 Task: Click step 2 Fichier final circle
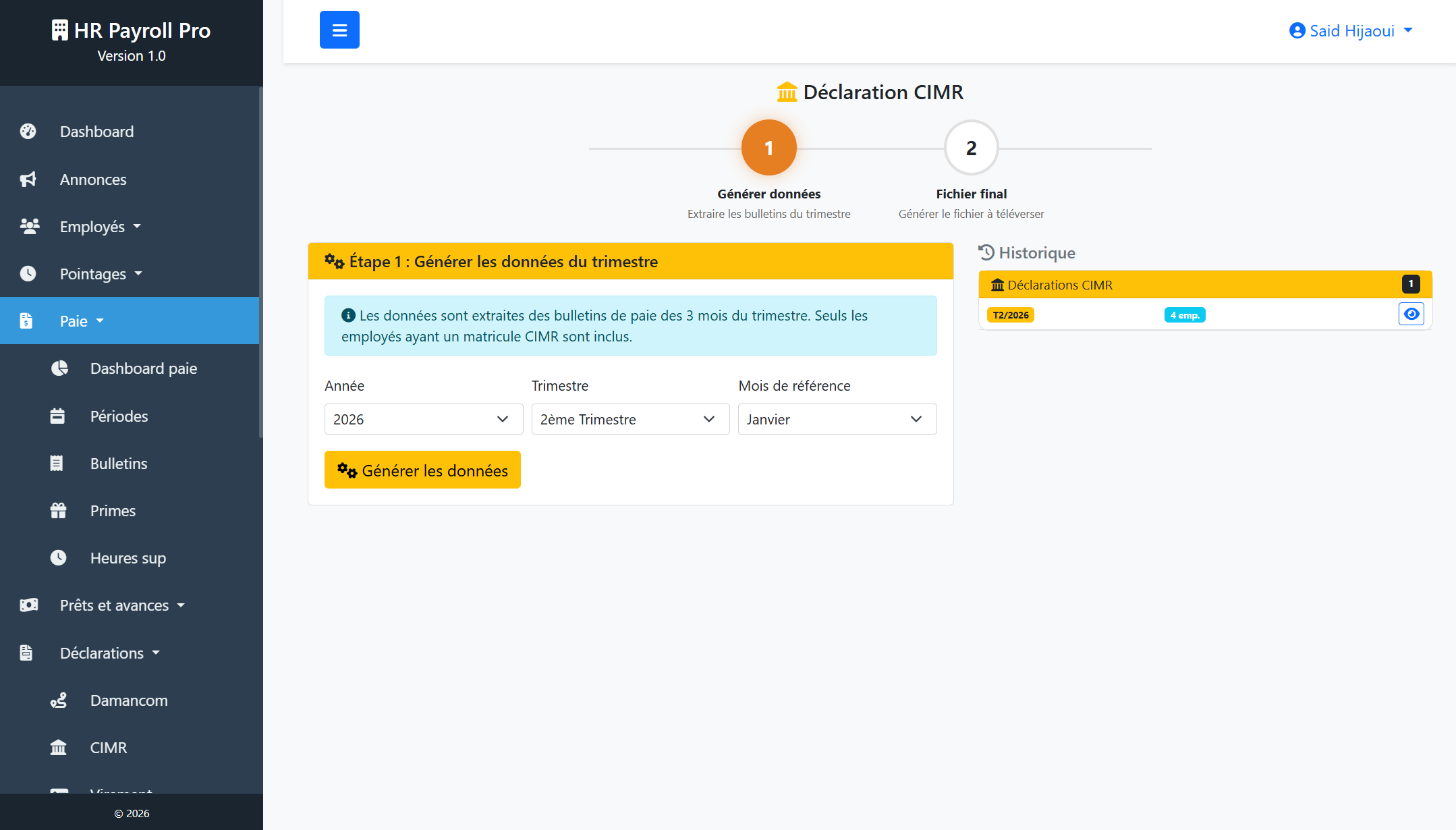[x=972, y=148]
